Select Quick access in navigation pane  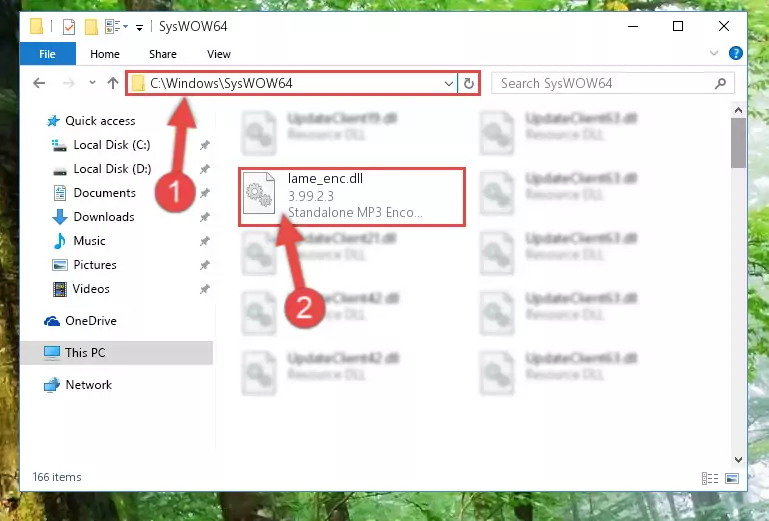click(100, 121)
